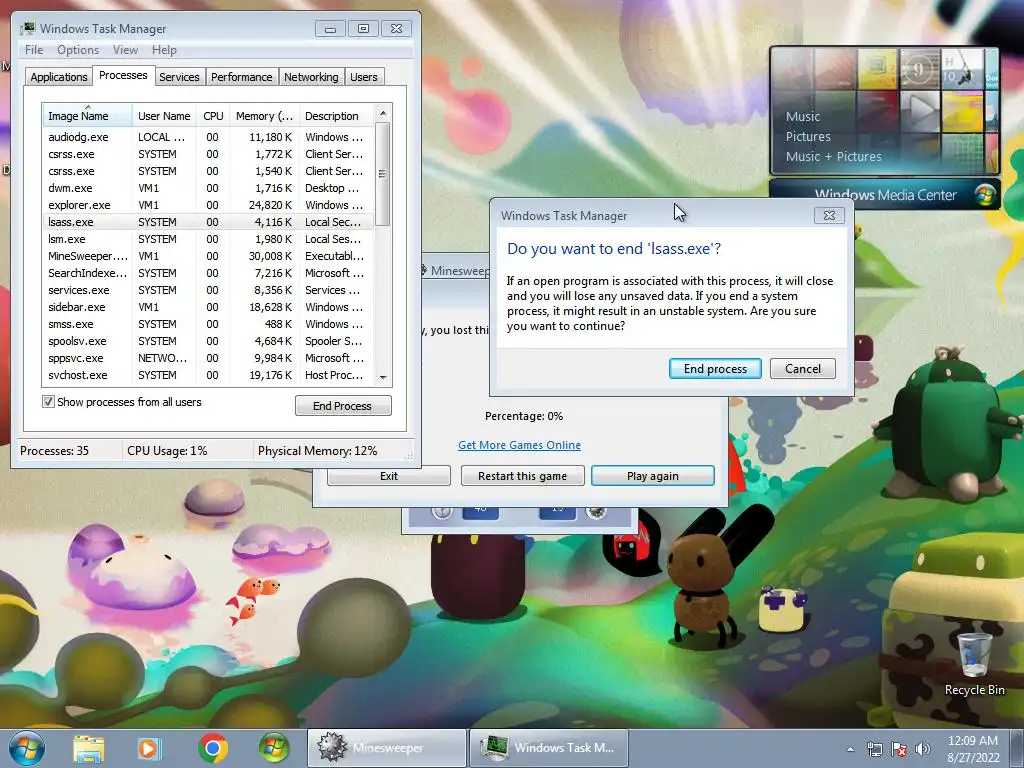Toggle Show processes from all users
Viewport: 1024px width, 768px height.
(x=48, y=402)
